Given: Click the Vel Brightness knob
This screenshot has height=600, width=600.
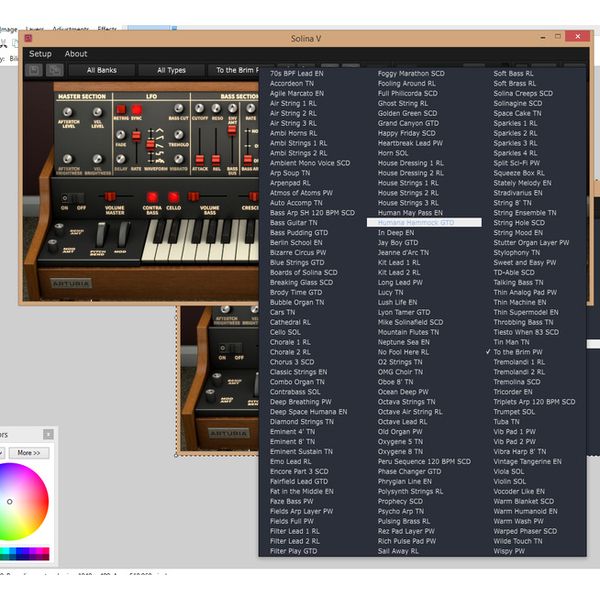Looking at the screenshot, I should pos(98,159).
